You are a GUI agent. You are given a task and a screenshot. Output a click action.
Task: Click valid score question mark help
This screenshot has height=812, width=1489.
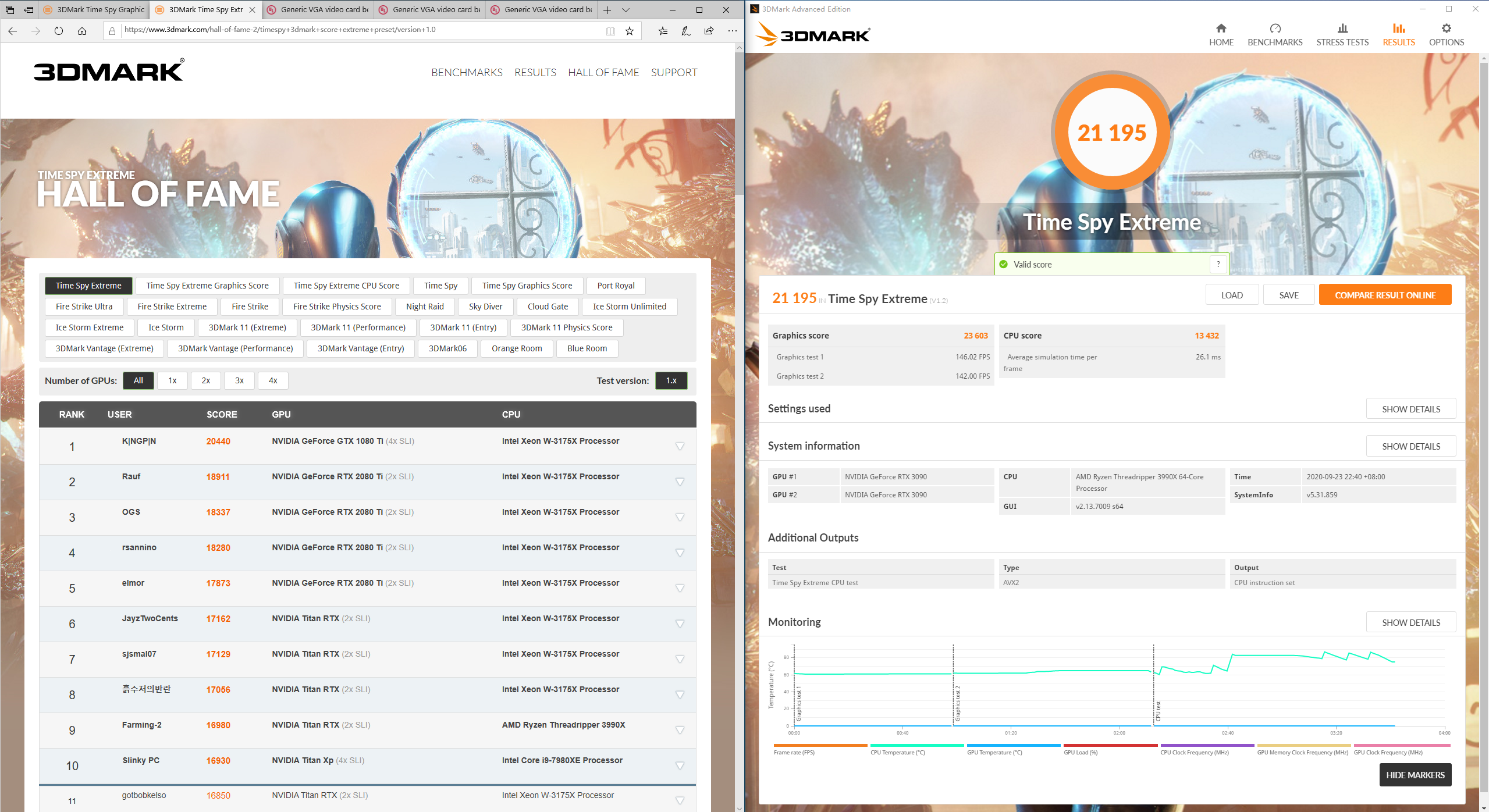click(1218, 264)
